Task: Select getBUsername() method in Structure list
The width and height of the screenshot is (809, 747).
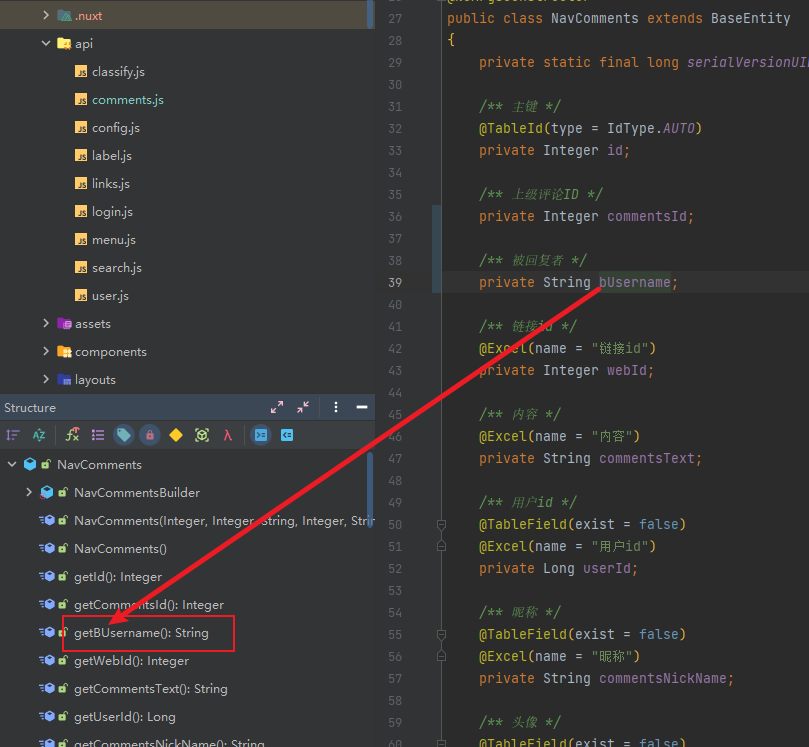Action: 141,633
